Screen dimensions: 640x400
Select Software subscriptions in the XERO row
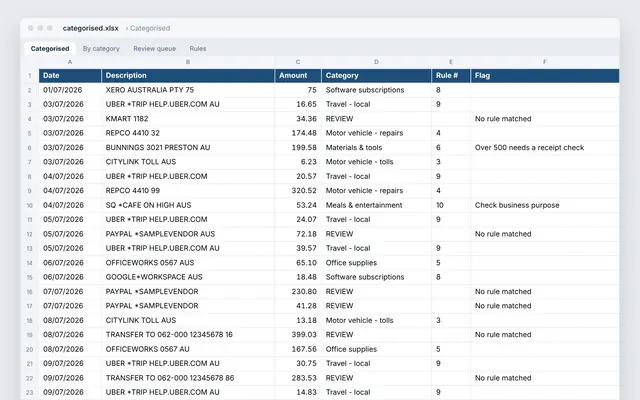coord(376,90)
